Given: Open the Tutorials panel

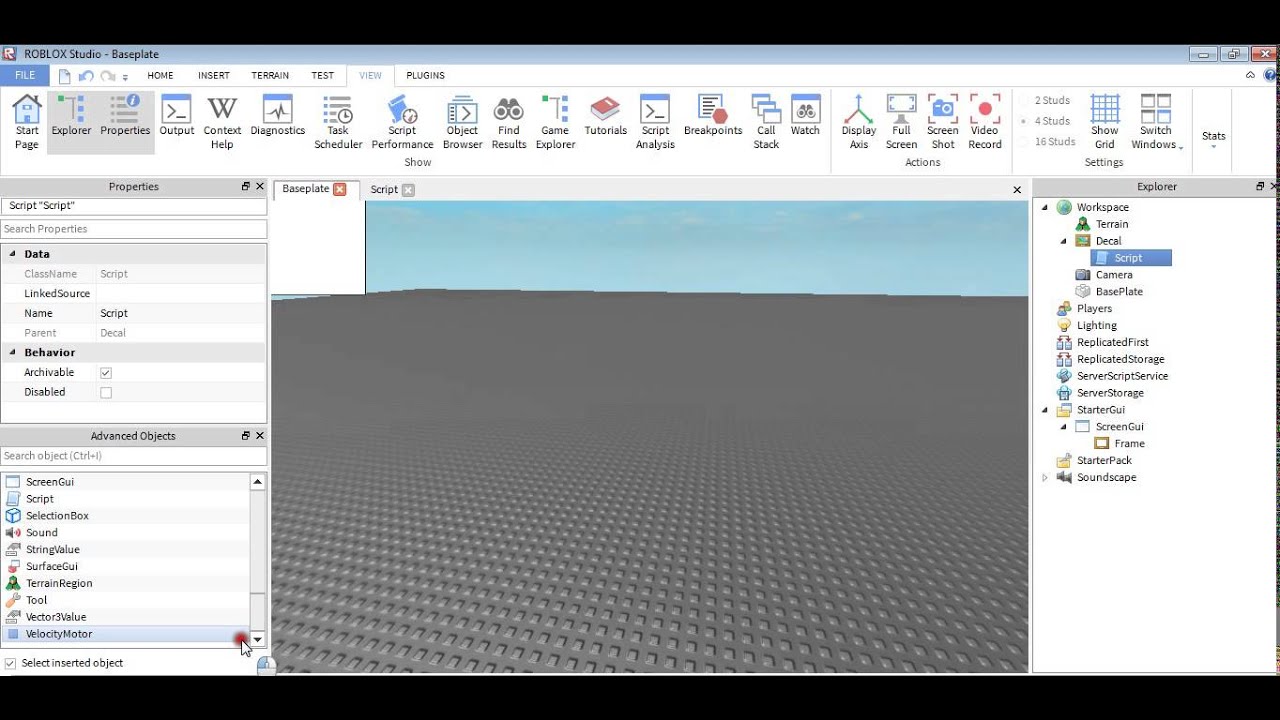Looking at the screenshot, I should pyautogui.click(x=605, y=116).
